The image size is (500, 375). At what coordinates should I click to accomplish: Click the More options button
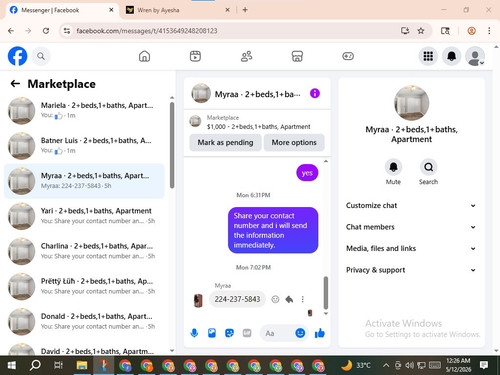(x=294, y=142)
